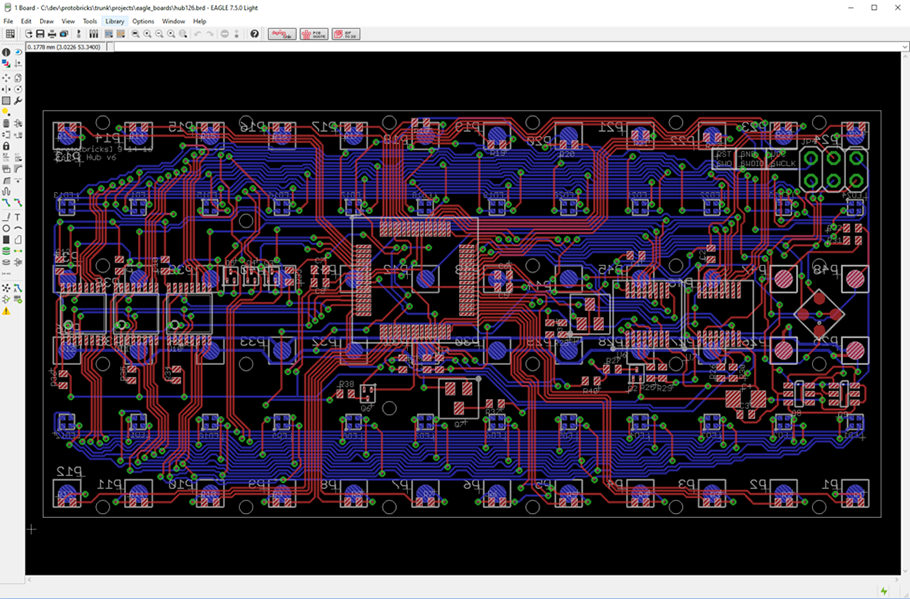Open the Display layers tool
The height and width of the screenshot is (599, 910).
coord(6,64)
